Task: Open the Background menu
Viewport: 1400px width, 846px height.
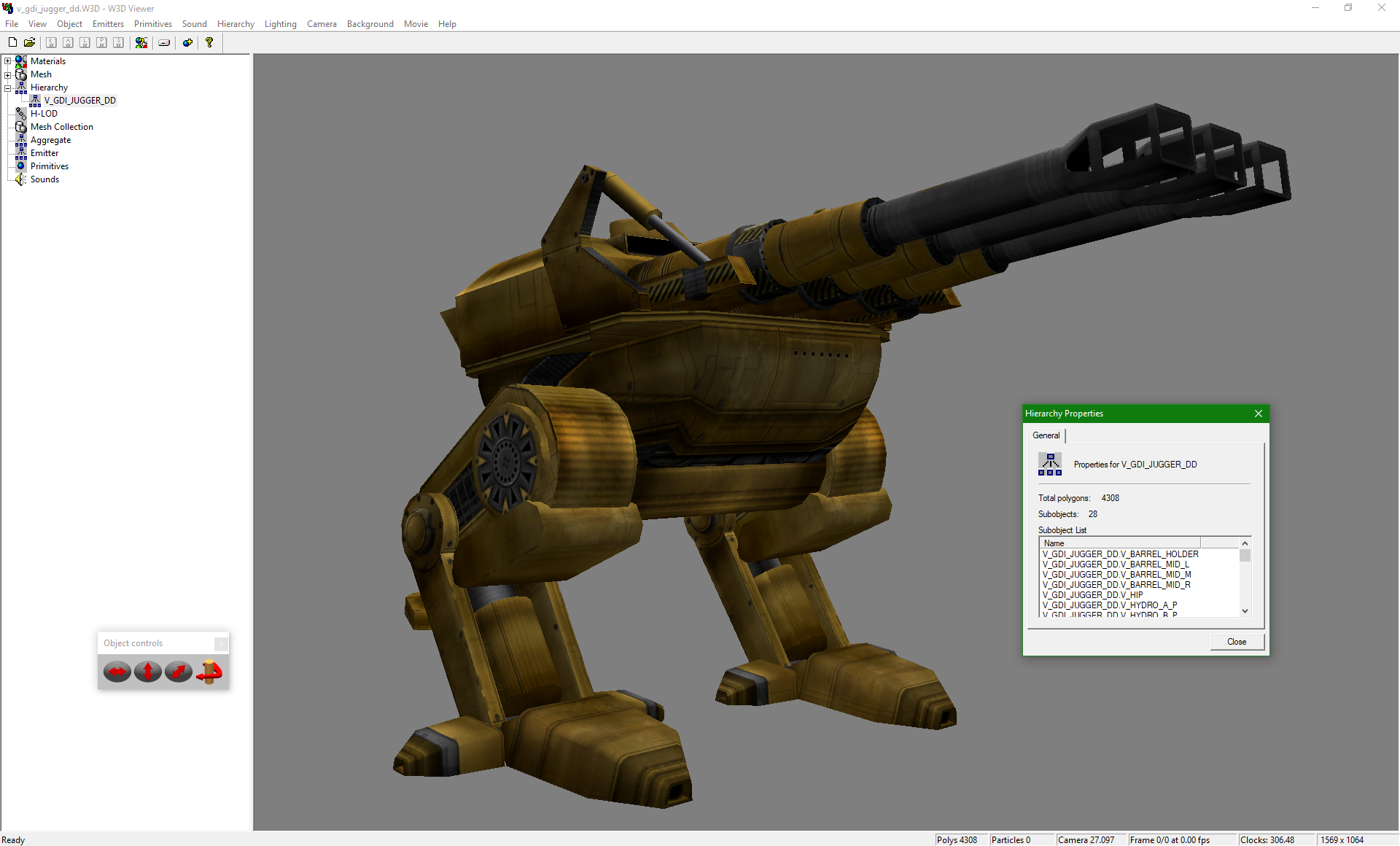Action: (x=370, y=24)
